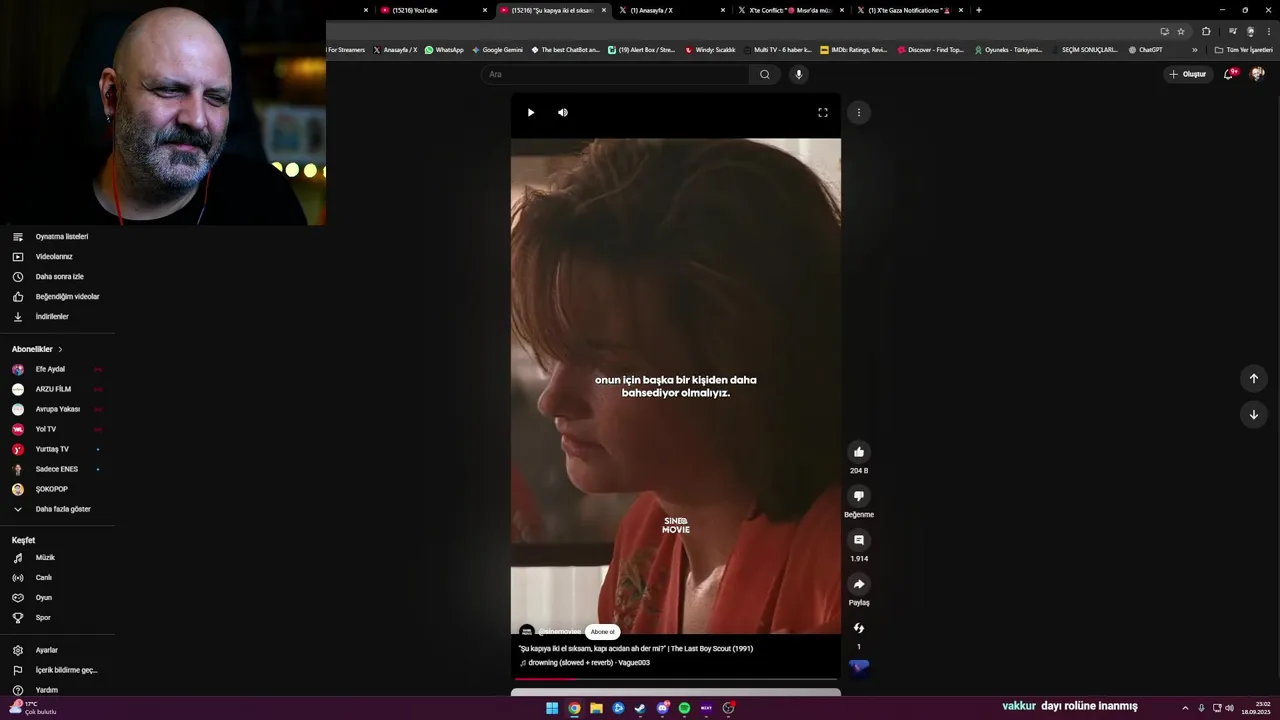The image size is (1280, 720).
Task: Open the notifications bell
Action: [x=1229, y=74]
